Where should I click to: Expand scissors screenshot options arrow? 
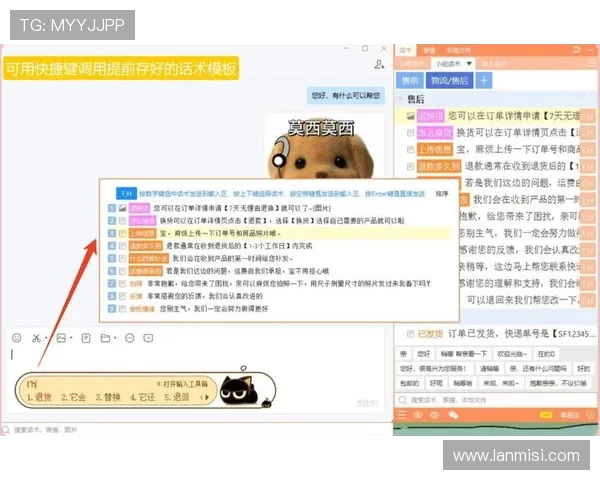47,338
